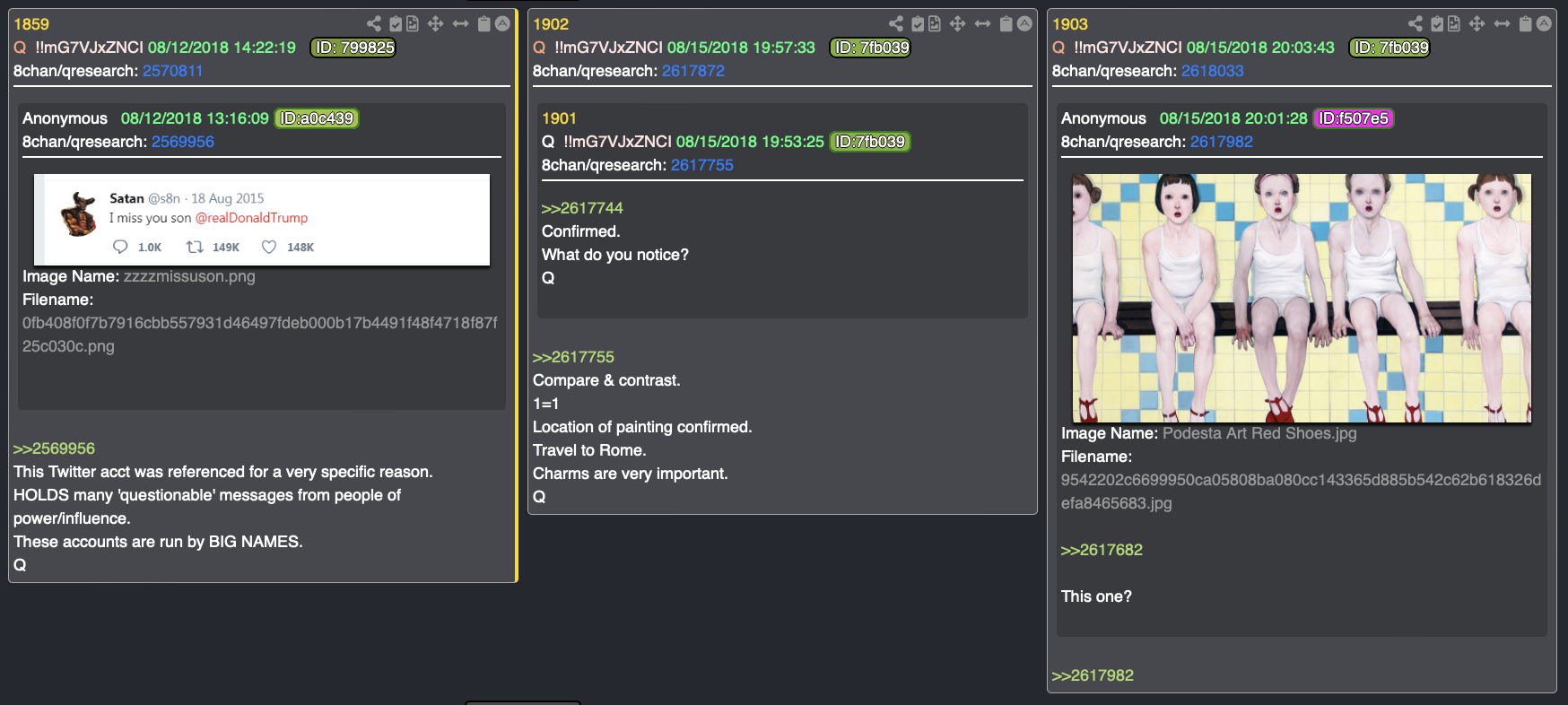Screen dimensions: 1568x705
Task: Open 8chan thread link 2617872
Action: [x=693, y=71]
